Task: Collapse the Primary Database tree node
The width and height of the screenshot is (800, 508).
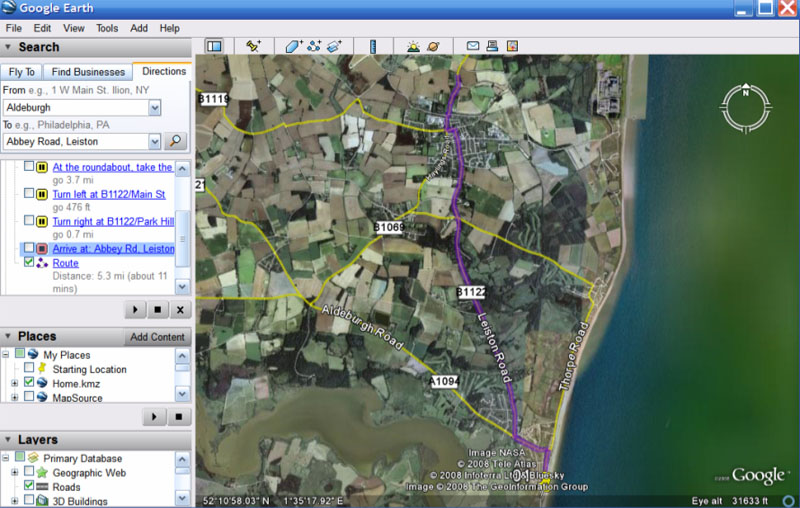Action: 6,458
